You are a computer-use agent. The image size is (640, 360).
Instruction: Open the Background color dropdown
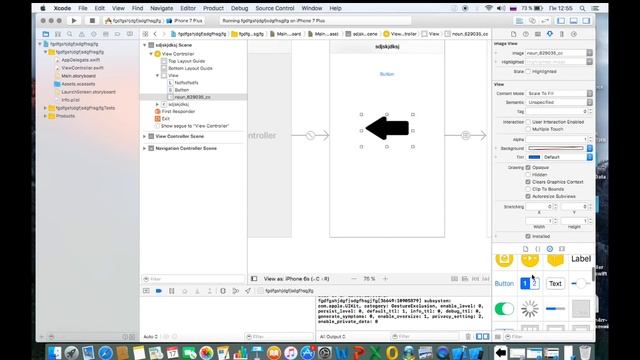coord(589,148)
